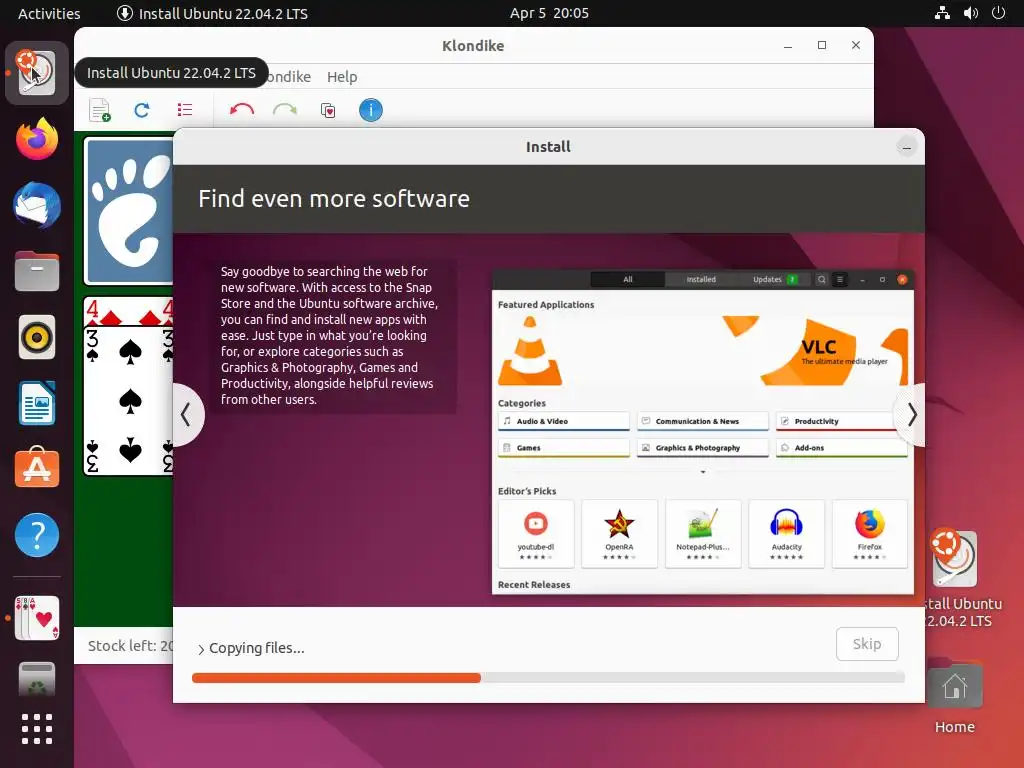Redo the Klondike move with green arrow
The image size is (1024, 768).
click(285, 110)
